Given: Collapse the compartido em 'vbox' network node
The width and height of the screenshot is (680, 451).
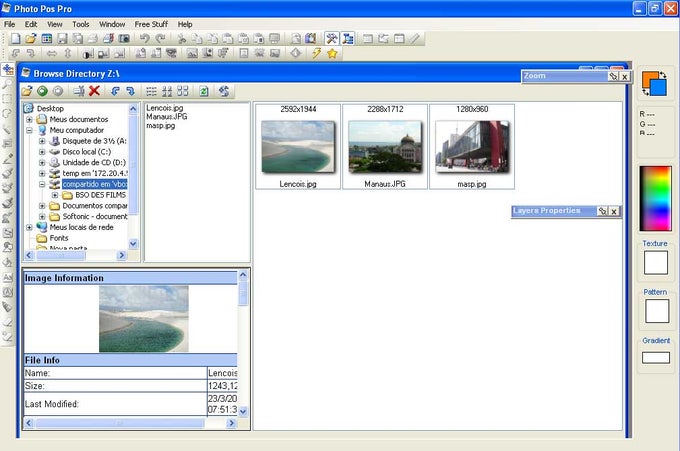Looking at the screenshot, I should 42,184.
